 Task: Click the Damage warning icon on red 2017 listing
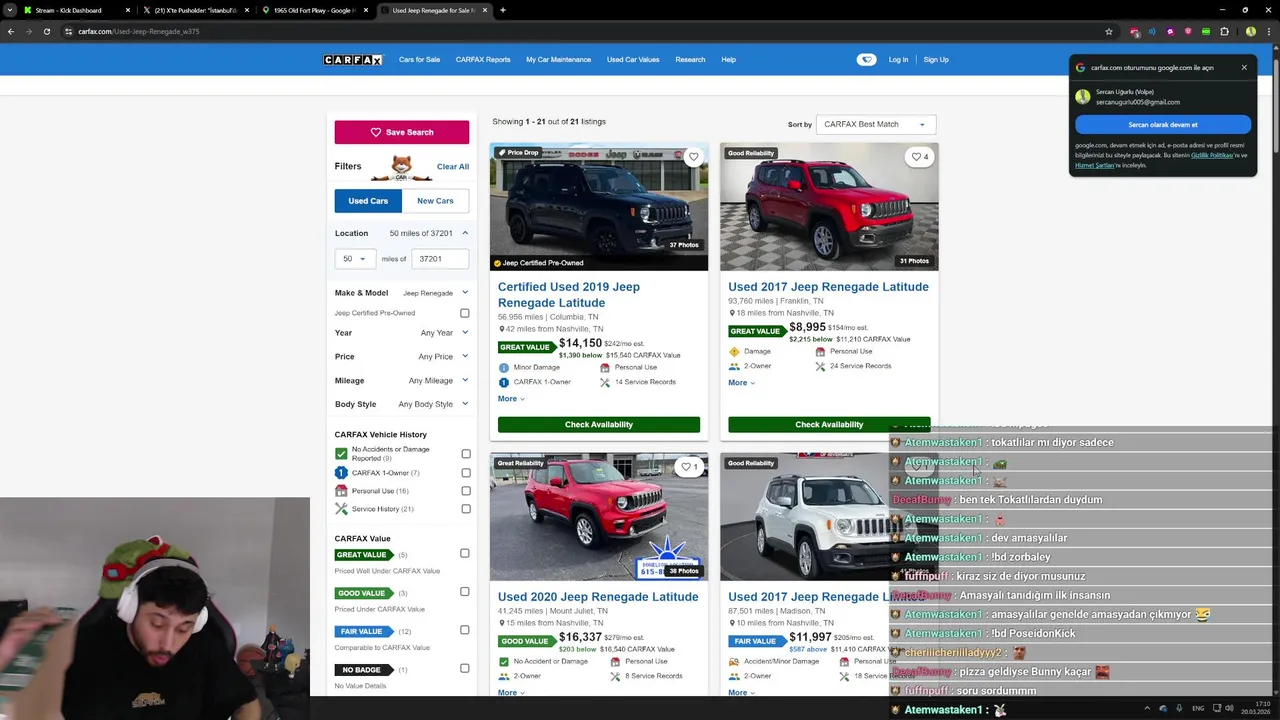pos(734,352)
